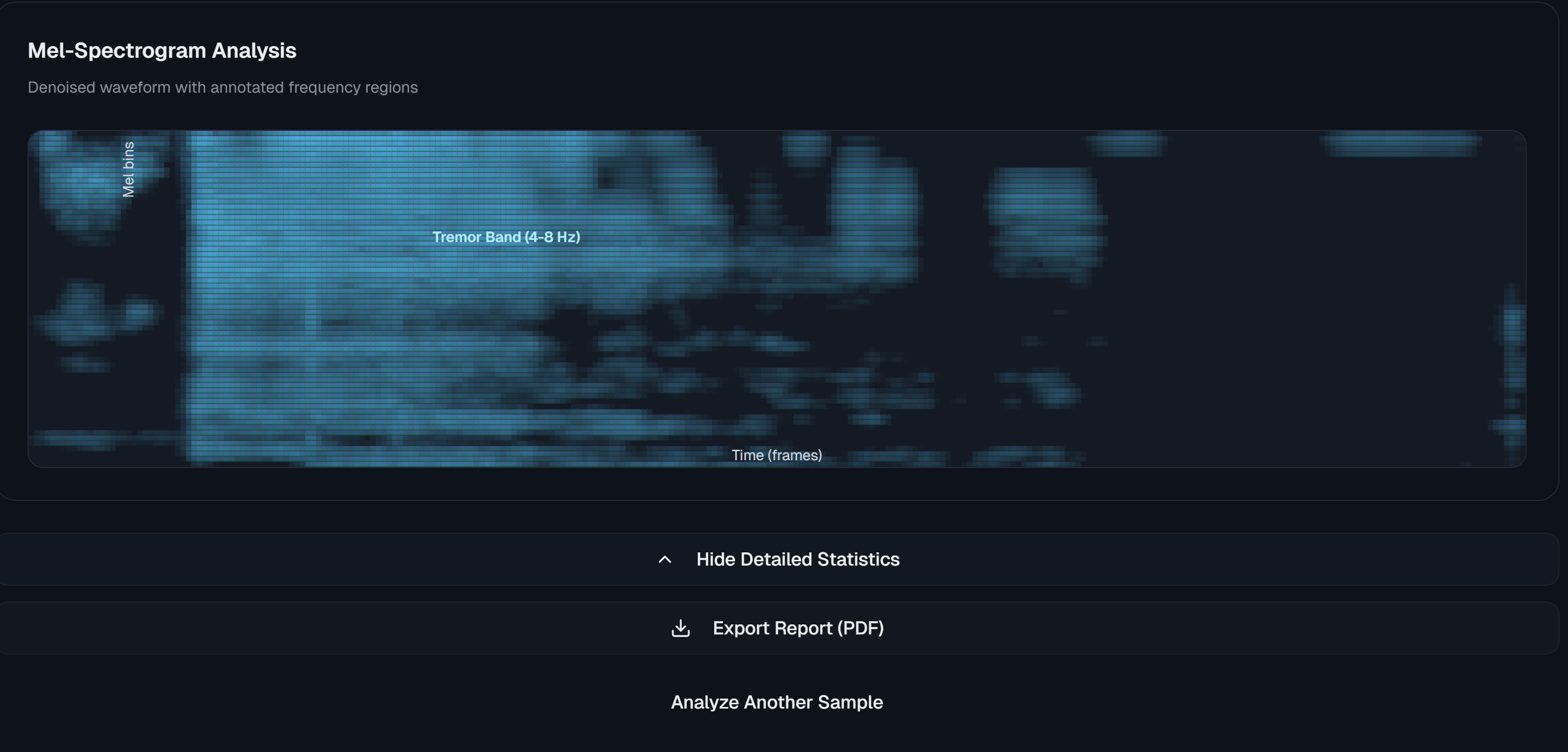The width and height of the screenshot is (1568, 752).
Task: Export Report (PDF) button
Action: [x=797, y=629]
